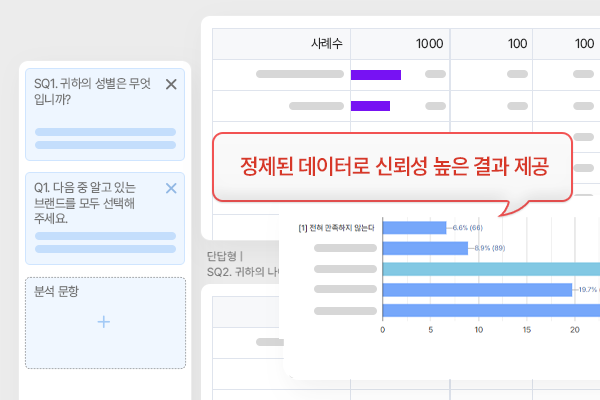Click the axis value 10 on the chart
The height and width of the screenshot is (400, 600).
pos(479,330)
